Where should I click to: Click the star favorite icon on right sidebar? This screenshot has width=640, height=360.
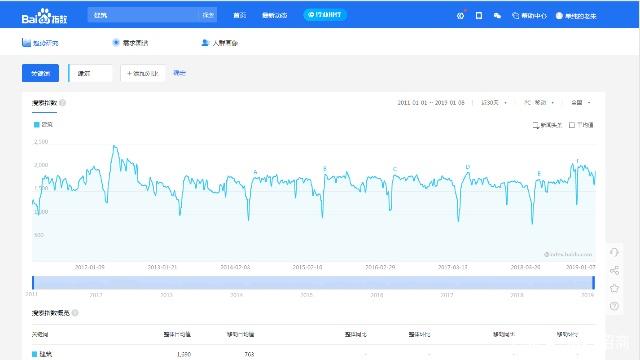(x=614, y=288)
